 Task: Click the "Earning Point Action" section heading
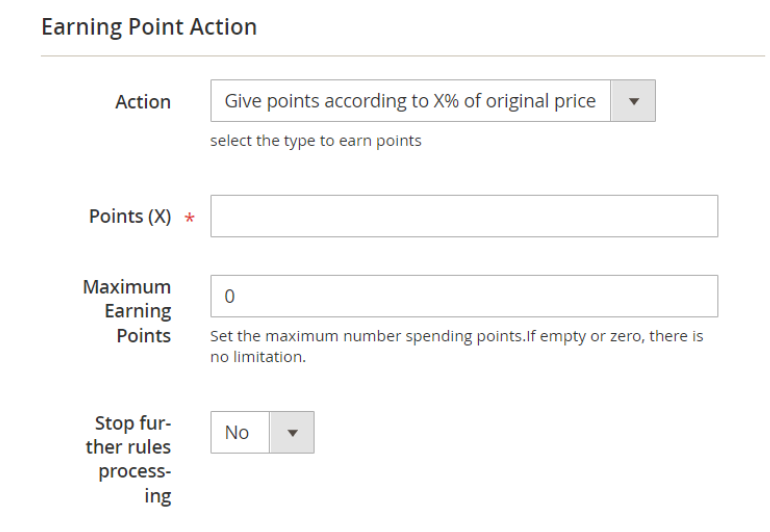149,27
